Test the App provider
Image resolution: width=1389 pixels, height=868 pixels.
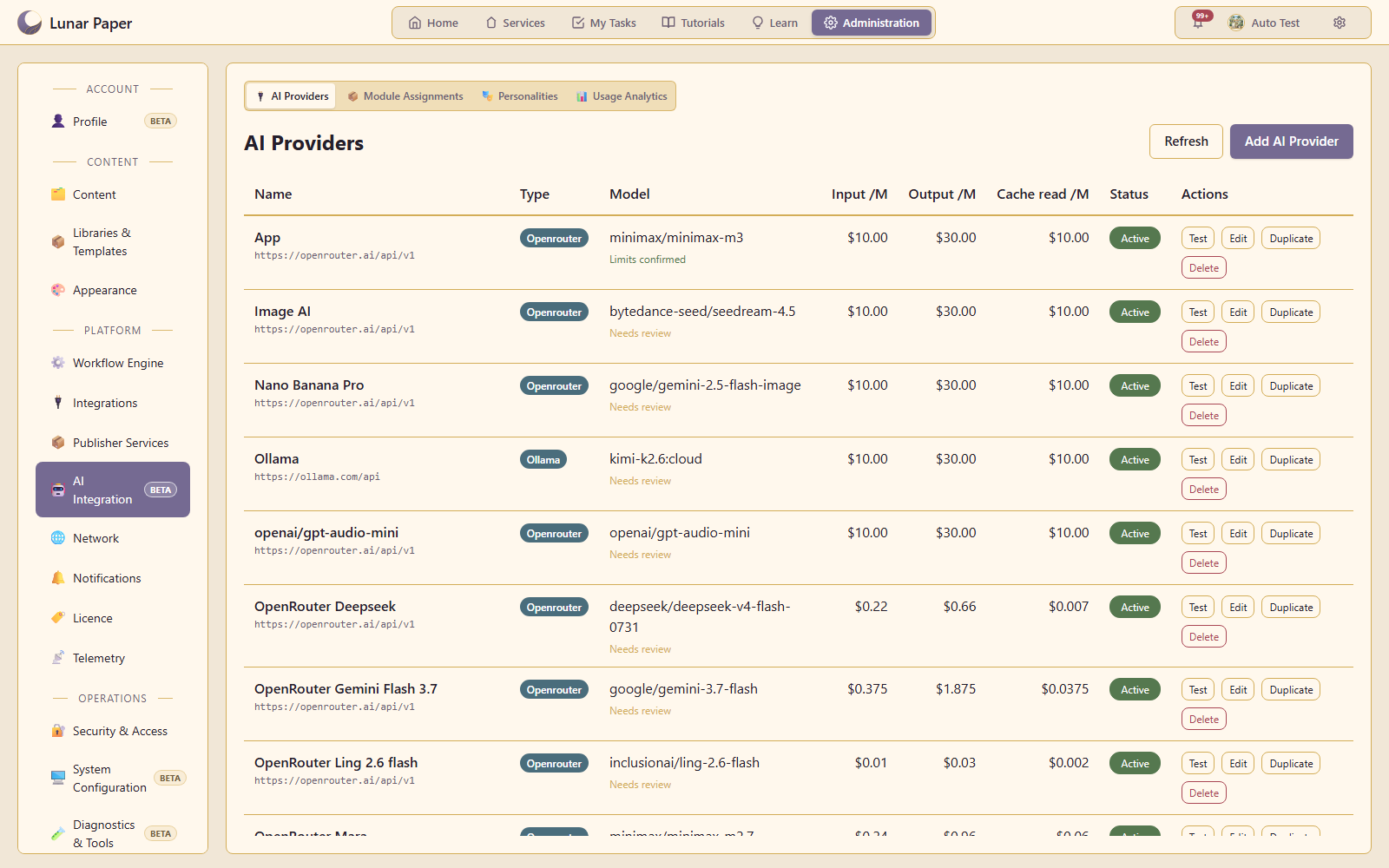point(1198,239)
